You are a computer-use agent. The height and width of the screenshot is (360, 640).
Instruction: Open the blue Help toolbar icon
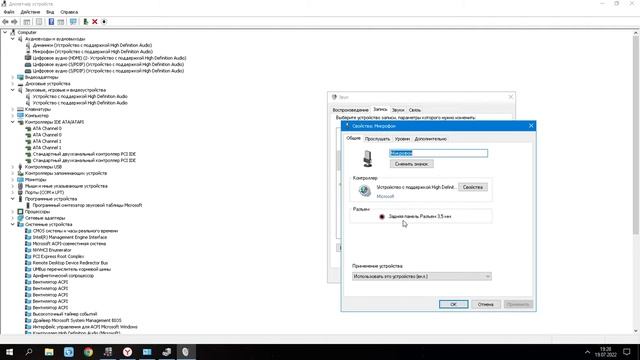[51, 22]
